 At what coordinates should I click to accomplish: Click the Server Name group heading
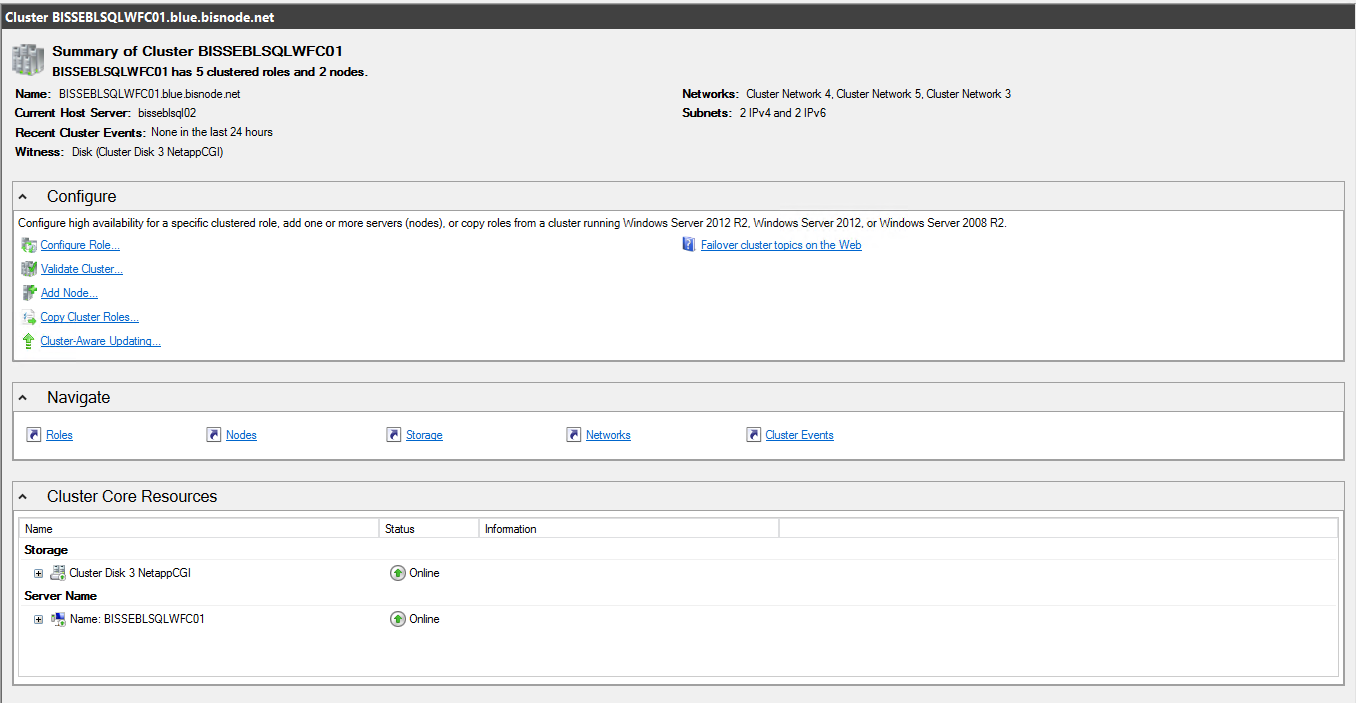pyautogui.click(x=61, y=596)
